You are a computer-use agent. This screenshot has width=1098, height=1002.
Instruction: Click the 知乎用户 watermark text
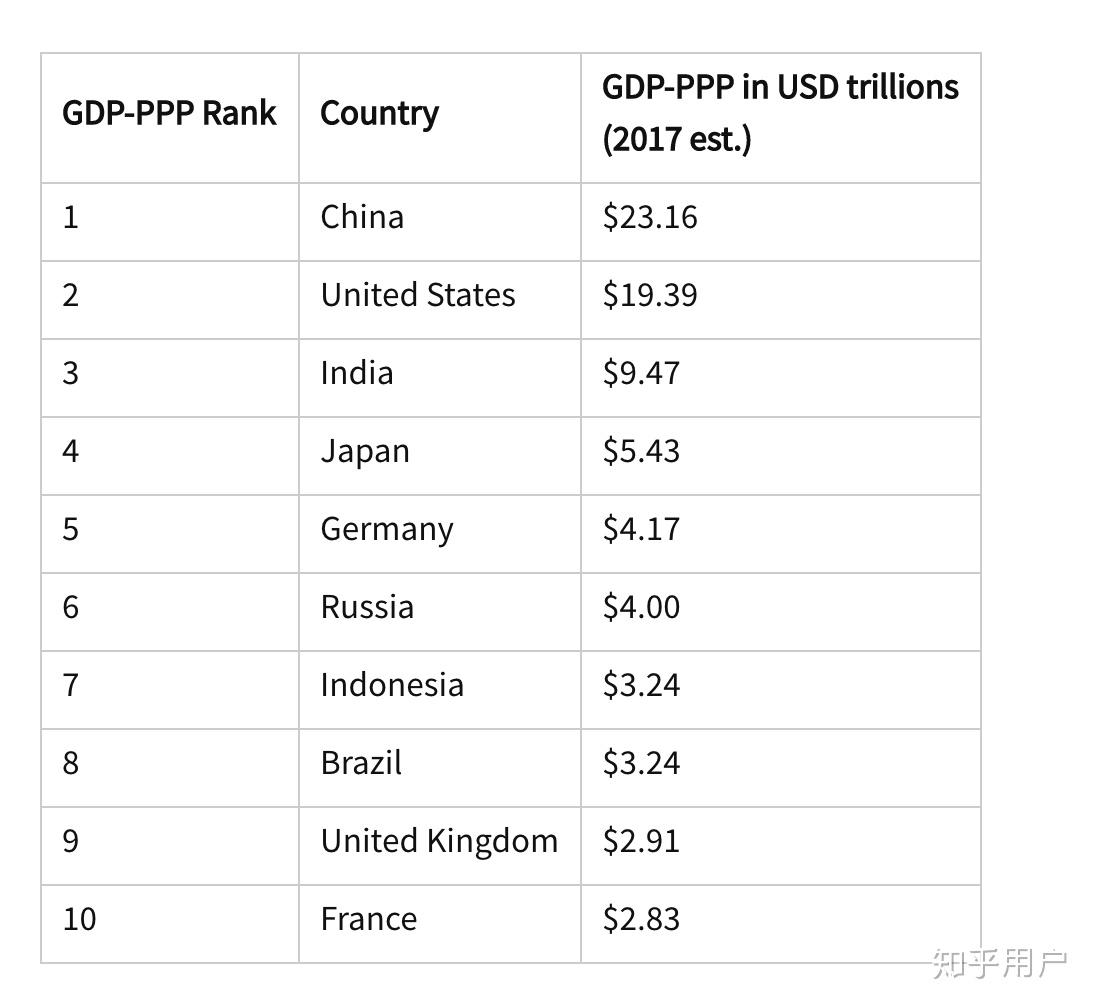tap(999, 963)
